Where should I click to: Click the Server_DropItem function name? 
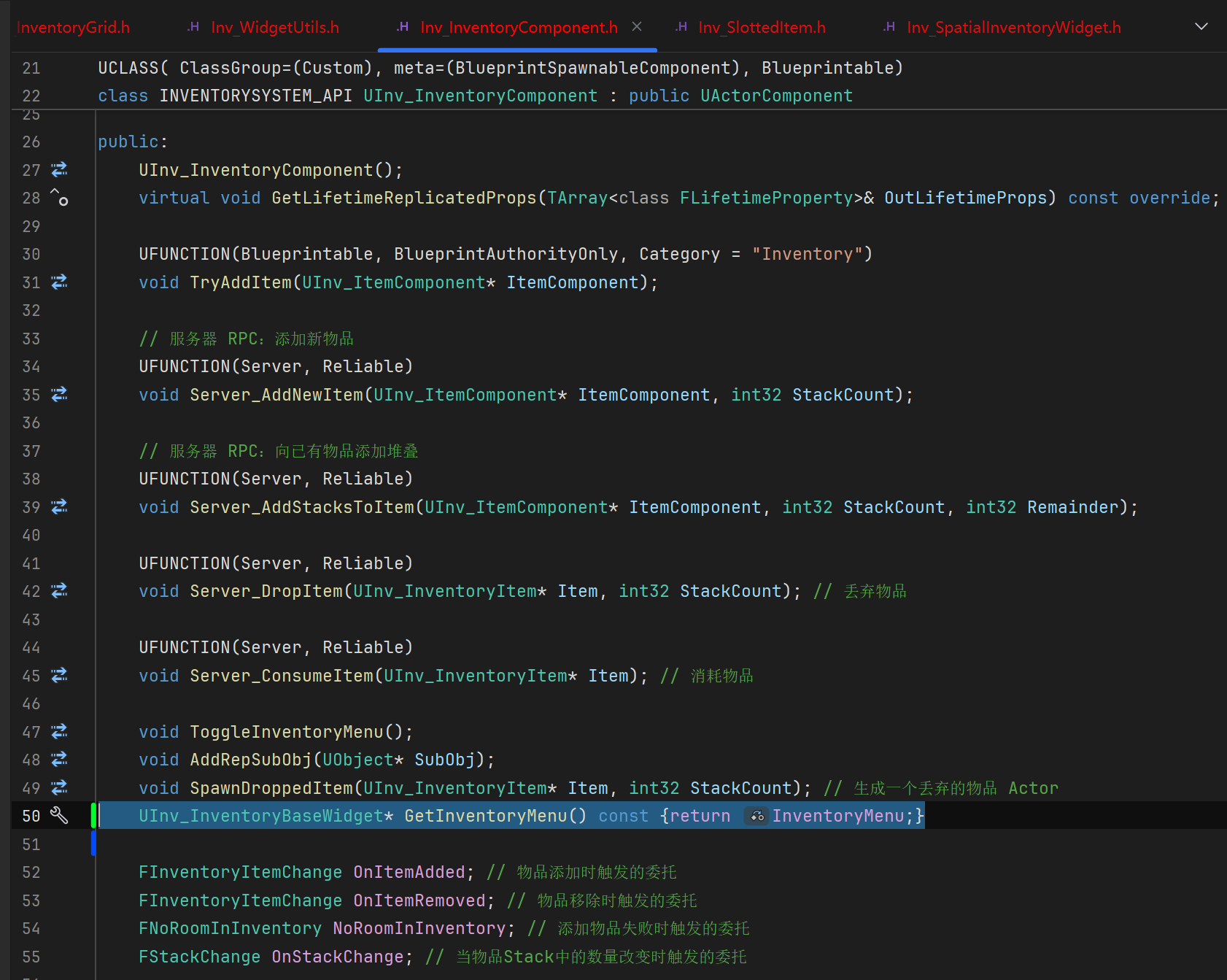[x=266, y=591]
